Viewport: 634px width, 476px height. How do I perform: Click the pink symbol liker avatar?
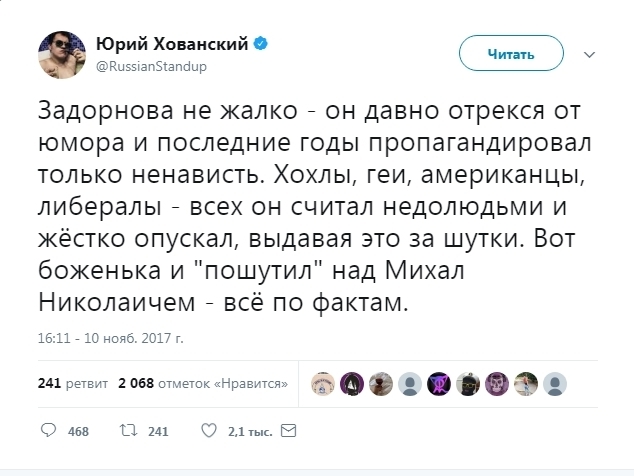pos(437,382)
